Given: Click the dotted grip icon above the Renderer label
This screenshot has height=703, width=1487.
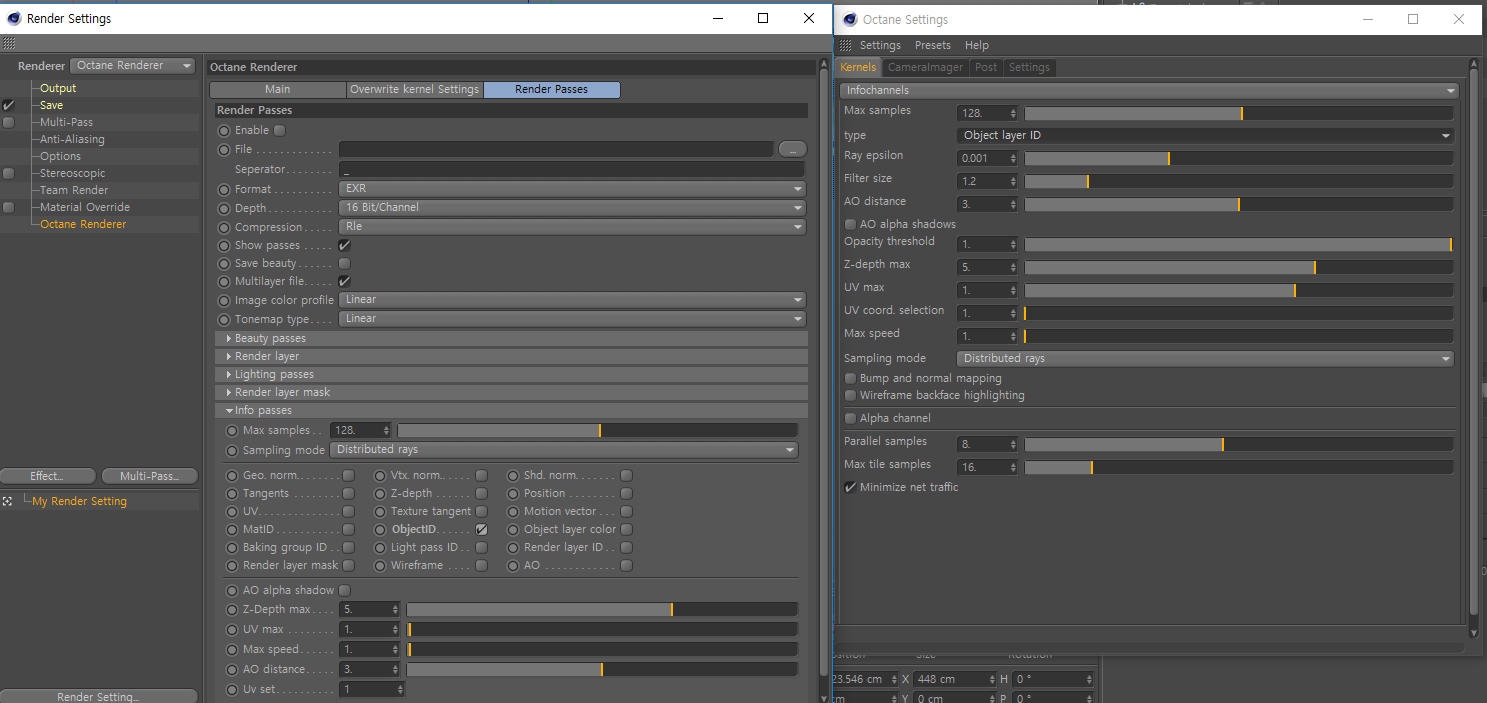Looking at the screenshot, I should click(9, 44).
